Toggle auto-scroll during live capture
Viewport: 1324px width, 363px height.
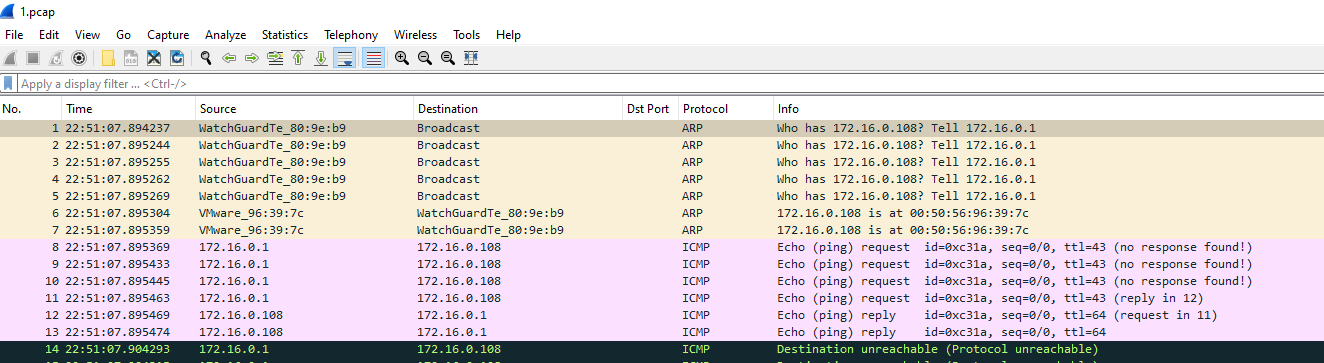[x=345, y=58]
